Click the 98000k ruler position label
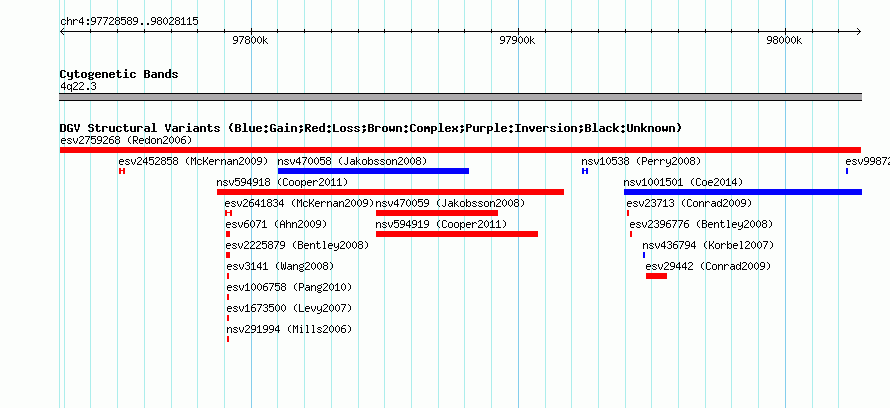Image resolution: width=890 pixels, height=408 pixels. click(784, 40)
